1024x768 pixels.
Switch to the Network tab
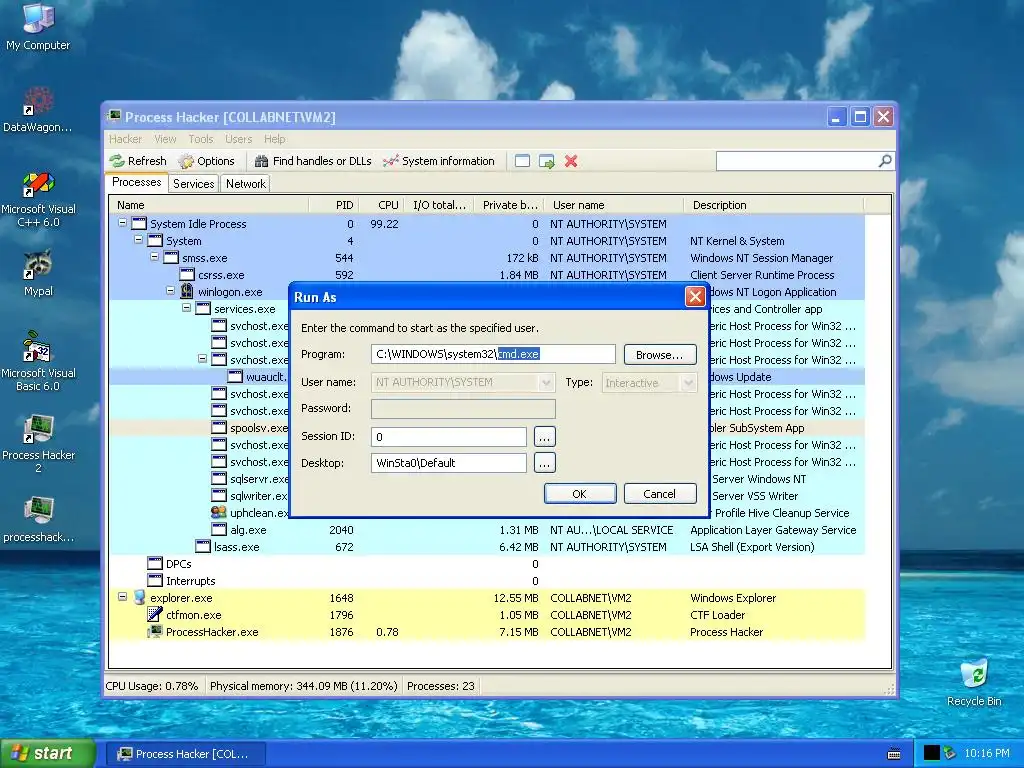(x=246, y=184)
